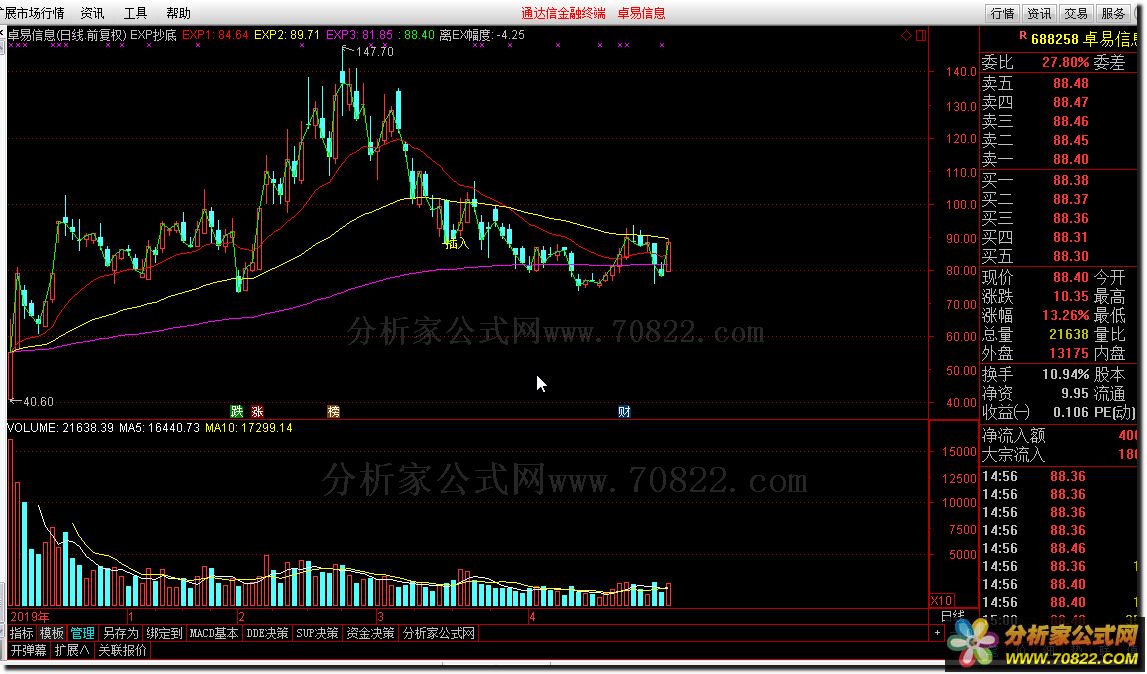Click the 总量 21638 value
Image resolution: width=1147 pixels, height=674 pixels.
pos(1069,334)
